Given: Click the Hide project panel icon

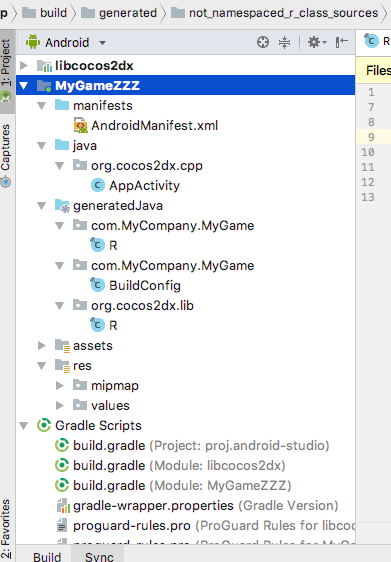Looking at the screenshot, I should coord(342,42).
